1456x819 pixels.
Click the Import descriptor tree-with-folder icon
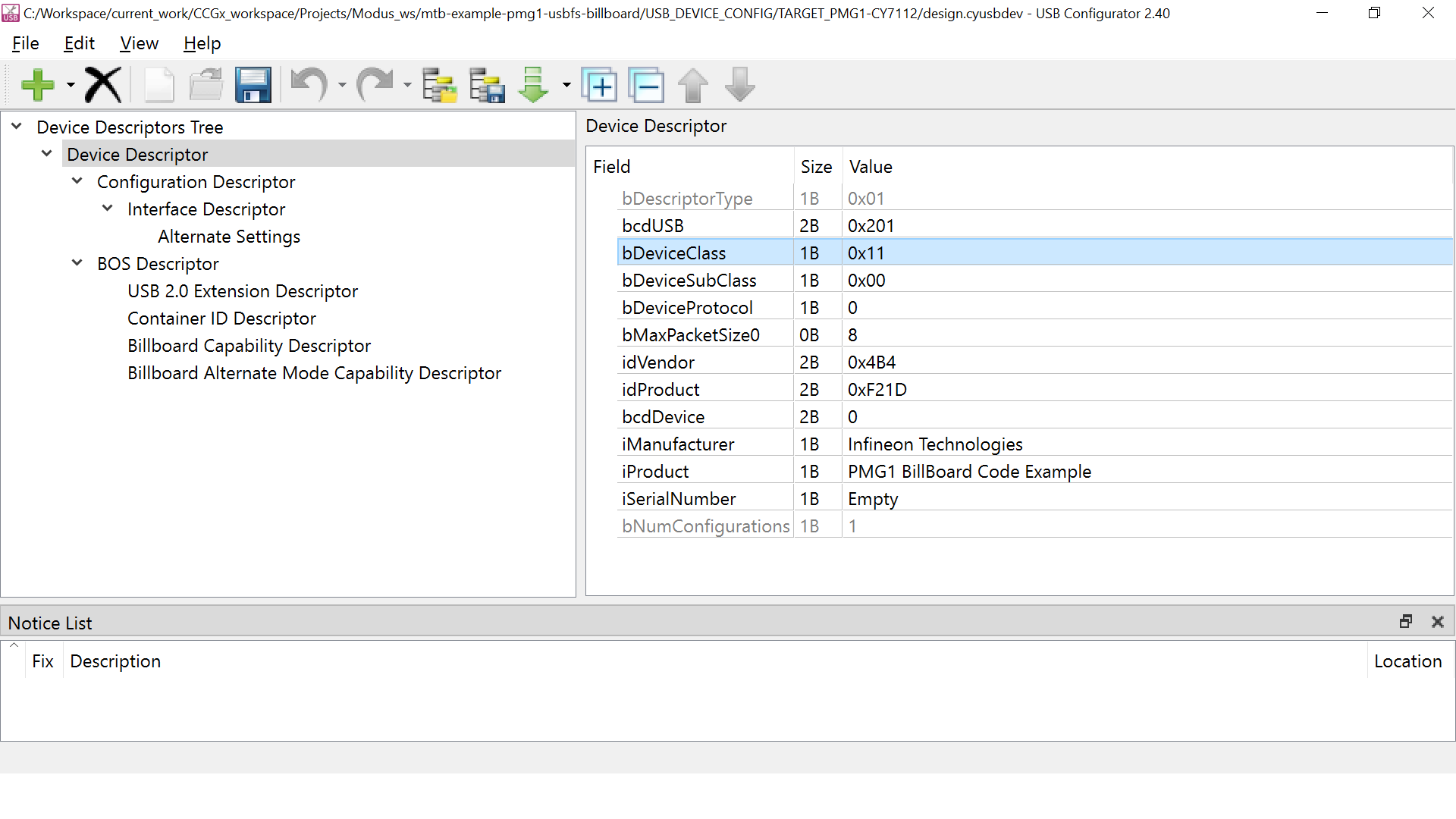440,85
